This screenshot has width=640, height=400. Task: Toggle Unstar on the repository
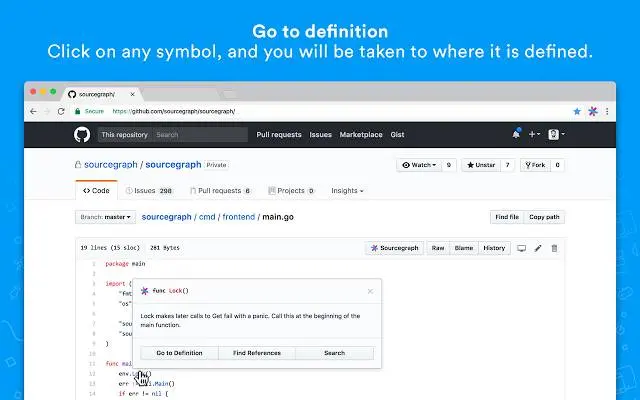pyautogui.click(x=481, y=165)
